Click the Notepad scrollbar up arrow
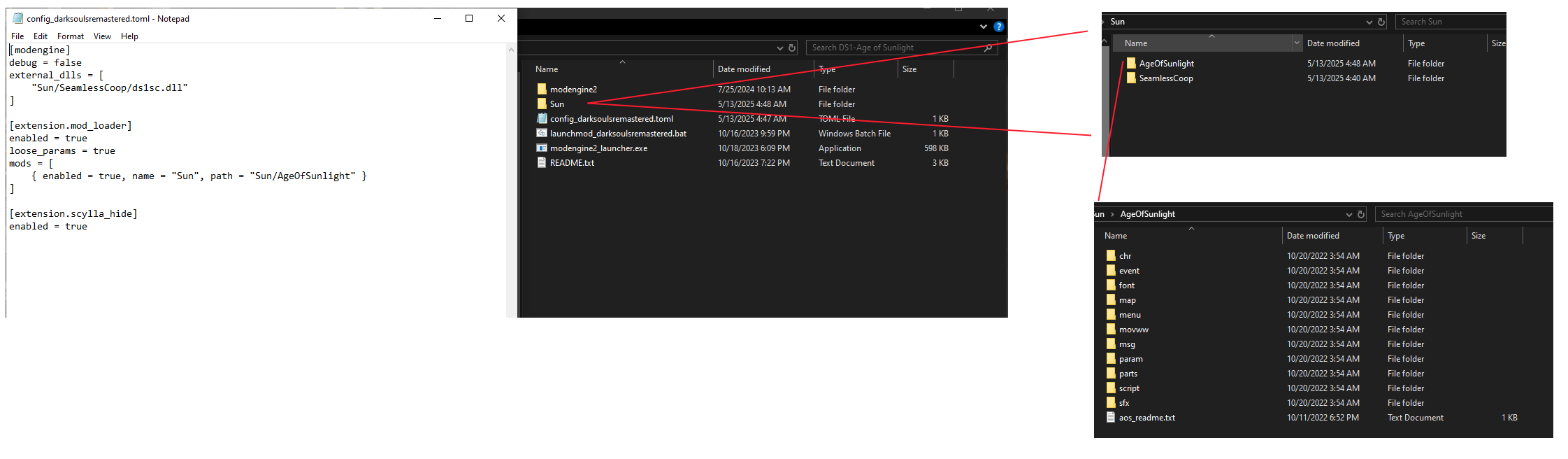The width and height of the screenshot is (1568, 459). pyautogui.click(x=511, y=50)
